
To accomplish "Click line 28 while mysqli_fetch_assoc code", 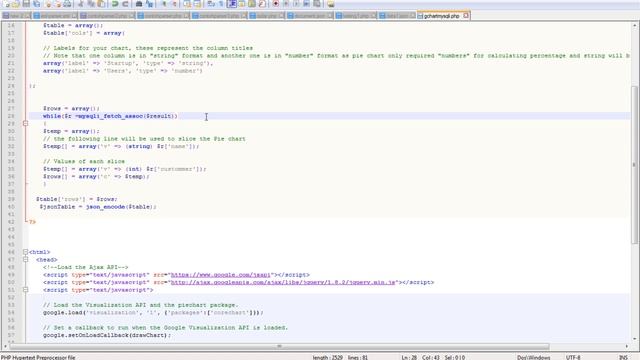I will coord(110,116).
